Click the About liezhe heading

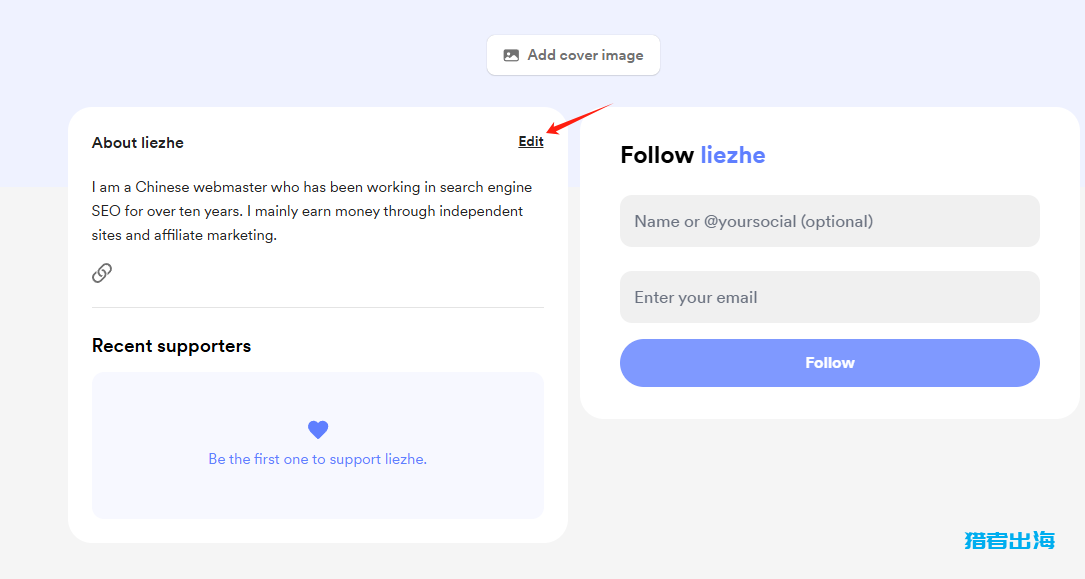(x=138, y=143)
